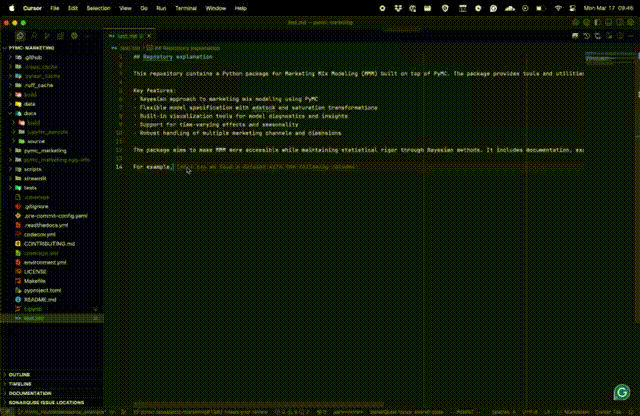This screenshot has width=640, height=416.
Task: Open the Terminal menu
Action: coord(186,8)
